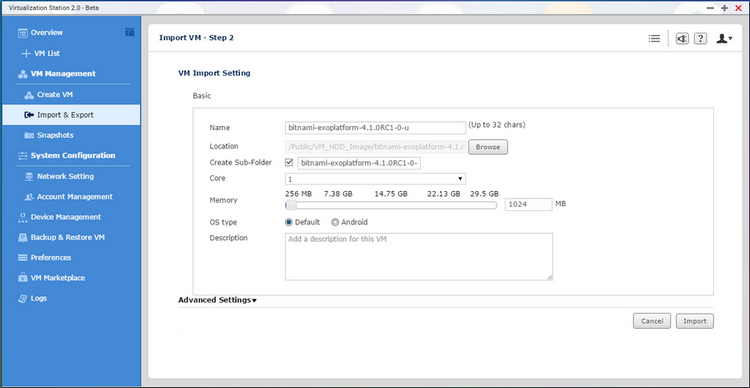Click the Browse button for Location

488,147
